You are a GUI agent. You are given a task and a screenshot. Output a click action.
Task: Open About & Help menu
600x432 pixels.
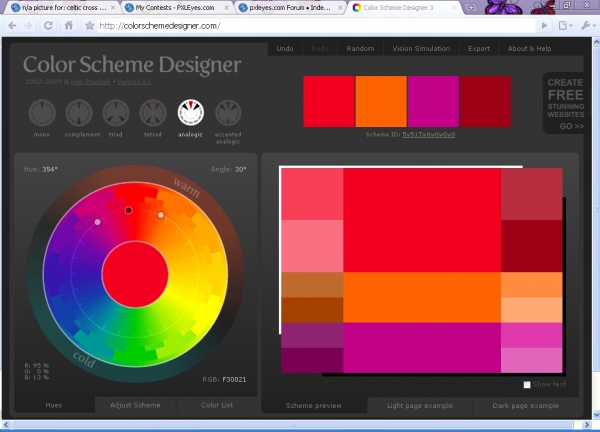[x=529, y=49]
